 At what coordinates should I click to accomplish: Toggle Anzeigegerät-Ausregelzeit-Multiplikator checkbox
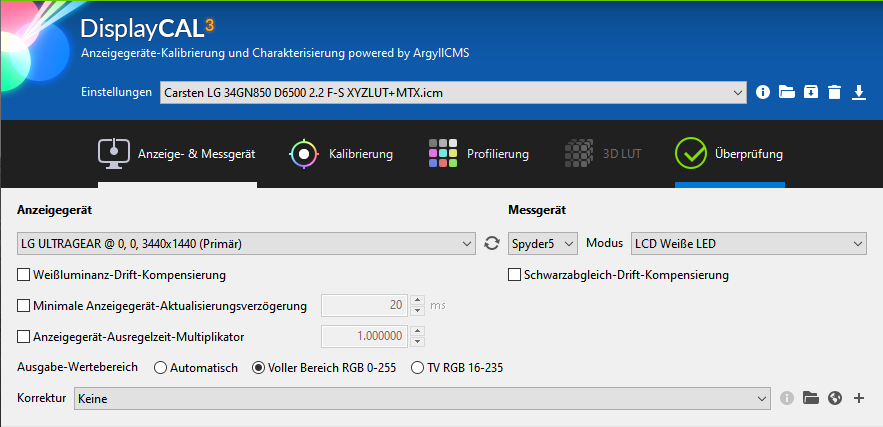tap(24, 337)
